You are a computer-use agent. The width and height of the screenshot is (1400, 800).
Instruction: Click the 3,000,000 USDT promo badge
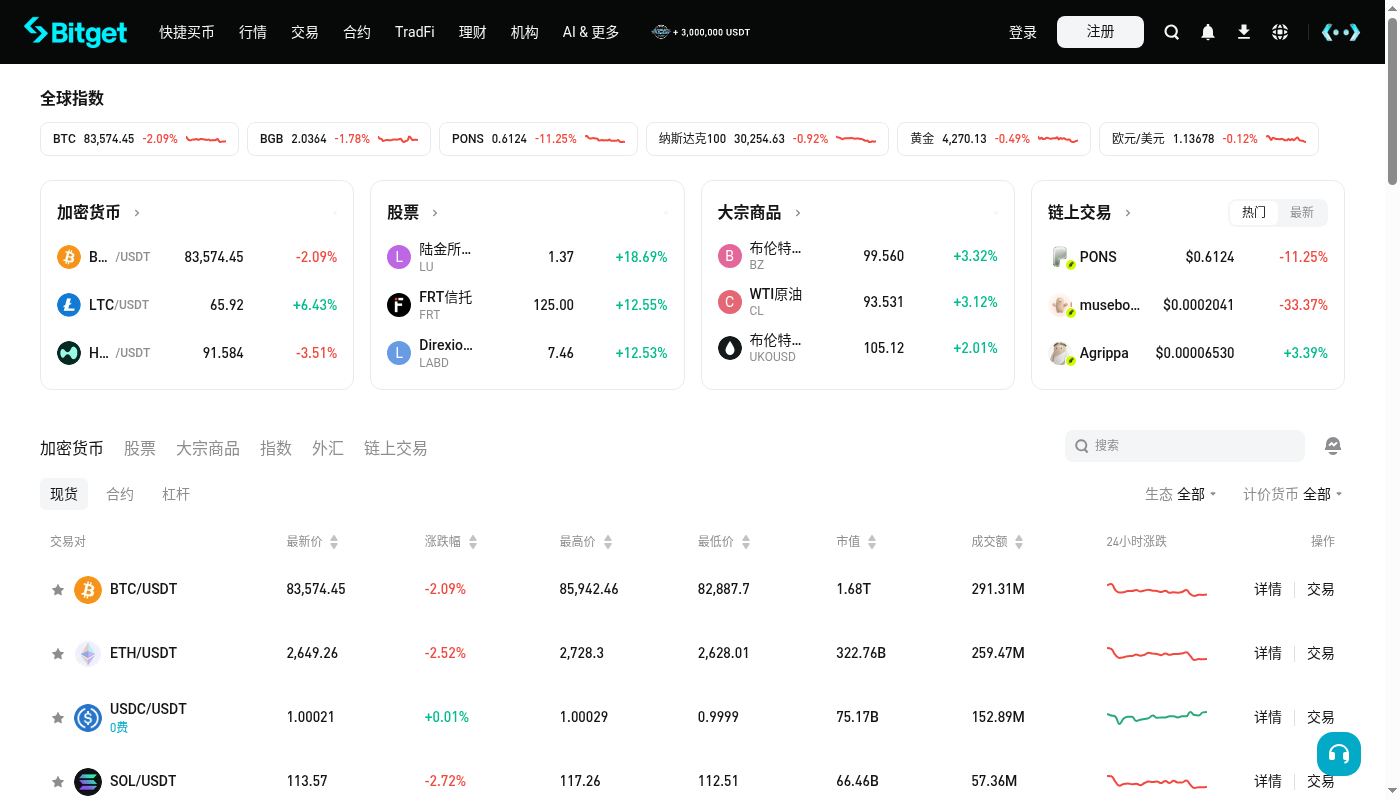701,32
